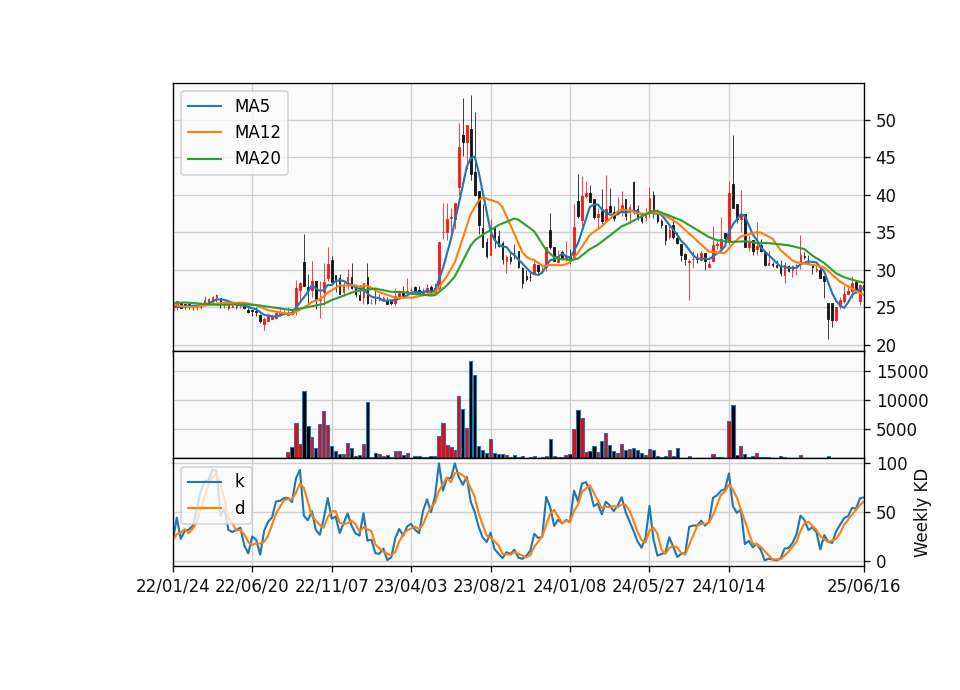This screenshot has width=960, height=690.
Task: Click the price axis value 20
Action: [886, 346]
